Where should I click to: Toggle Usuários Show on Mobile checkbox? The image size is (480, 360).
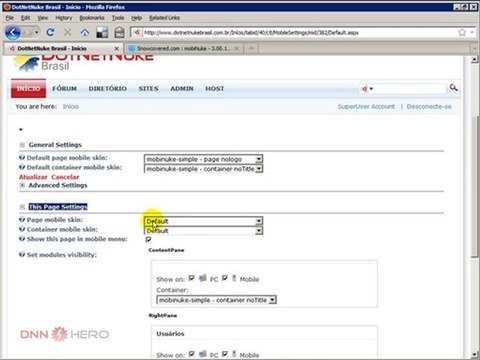(225, 353)
